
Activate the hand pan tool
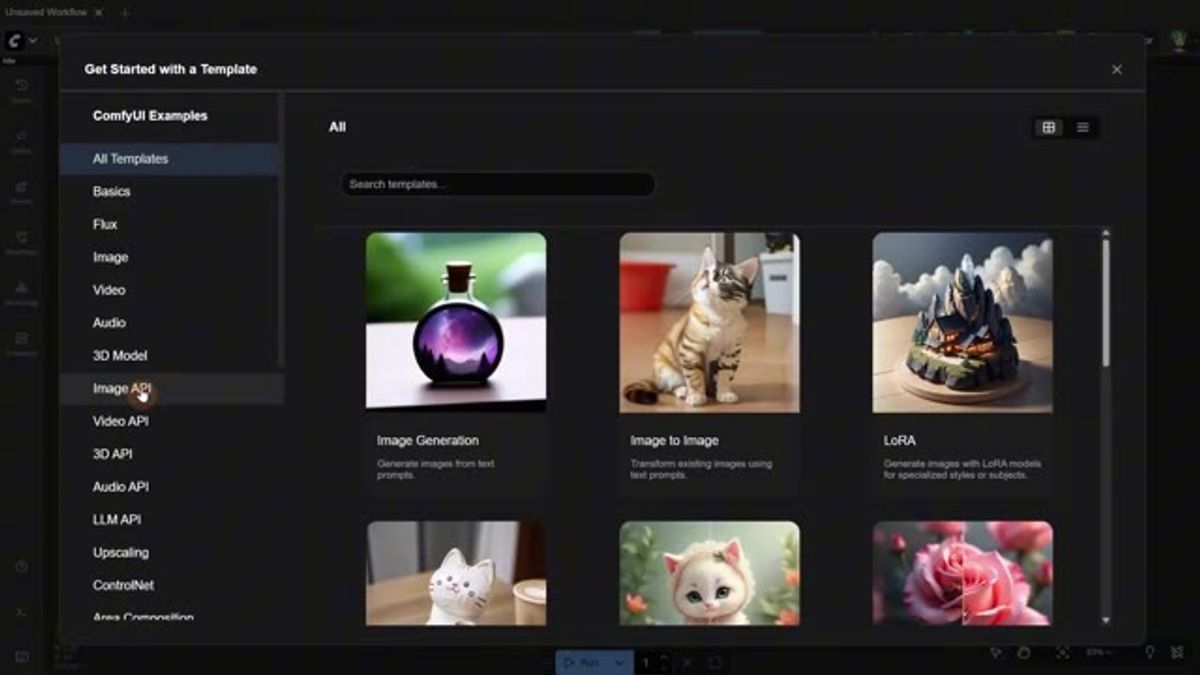coord(1024,652)
